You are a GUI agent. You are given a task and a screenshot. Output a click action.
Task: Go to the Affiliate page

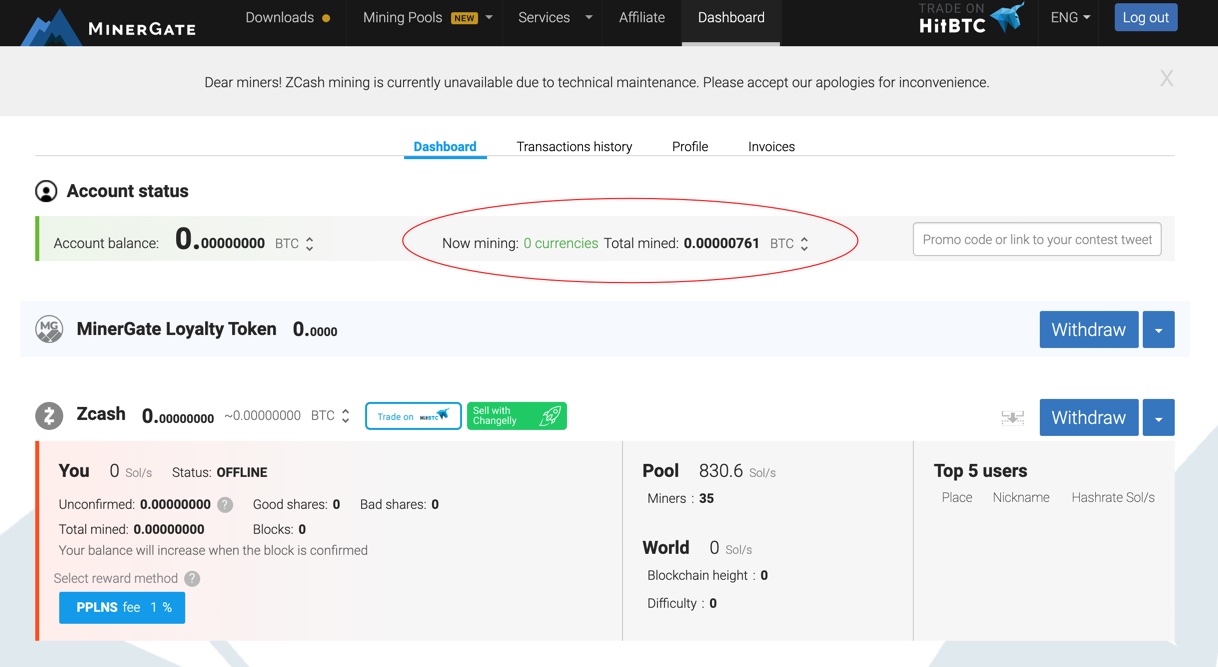(x=642, y=18)
